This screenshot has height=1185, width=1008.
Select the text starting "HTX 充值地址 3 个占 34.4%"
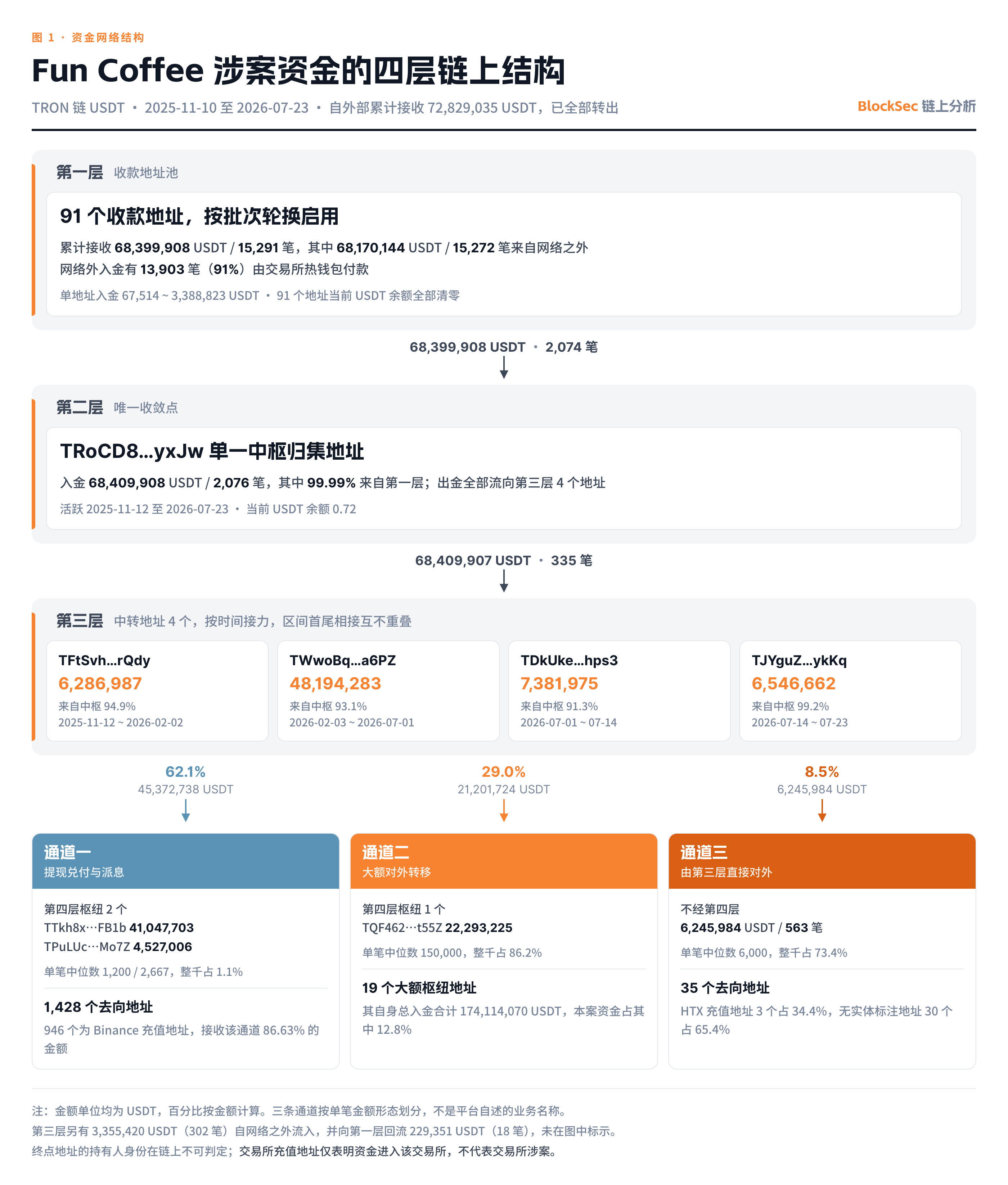point(817,1020)
